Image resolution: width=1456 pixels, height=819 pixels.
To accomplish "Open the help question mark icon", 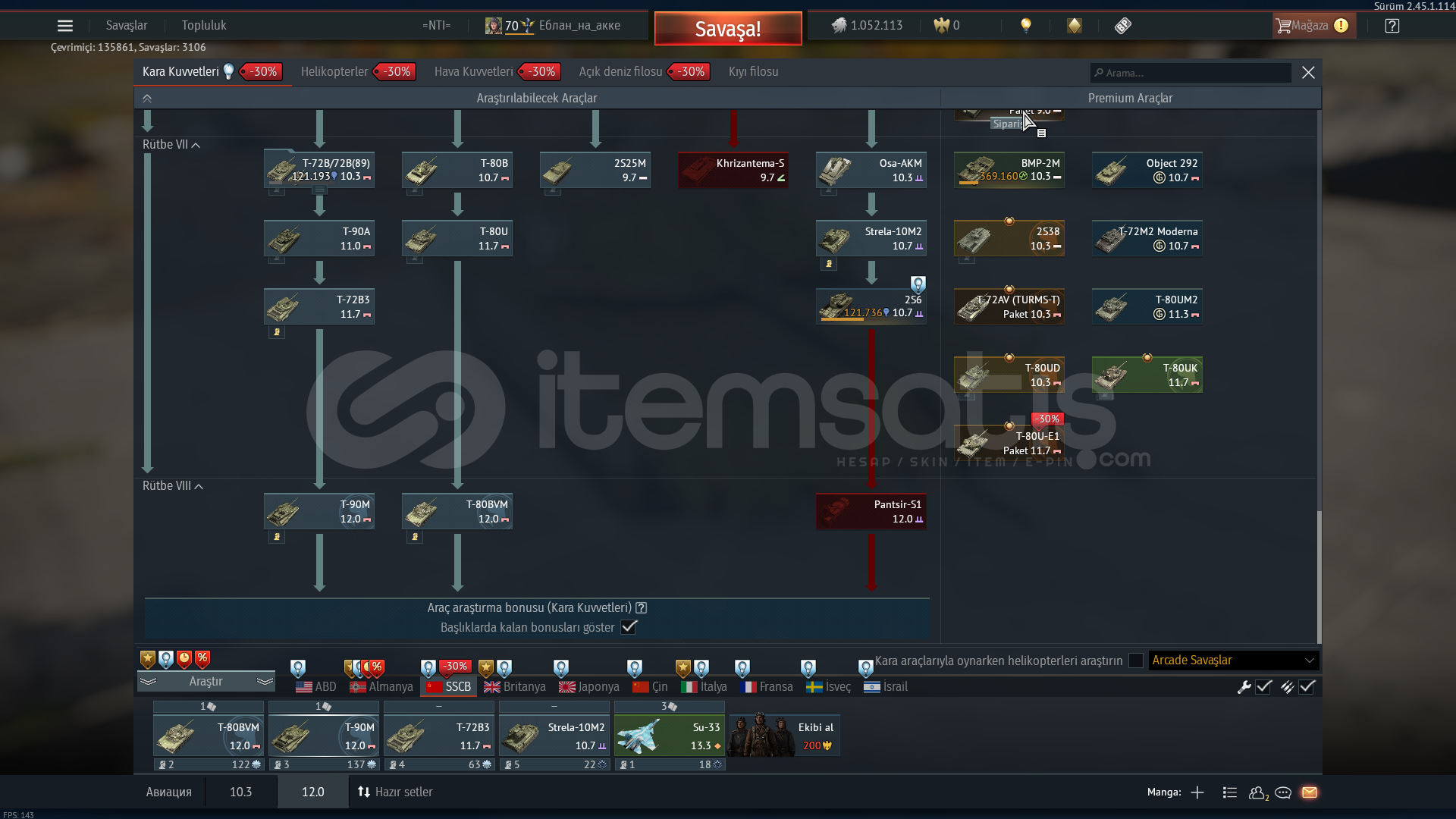I will [x=1392, y=26].
